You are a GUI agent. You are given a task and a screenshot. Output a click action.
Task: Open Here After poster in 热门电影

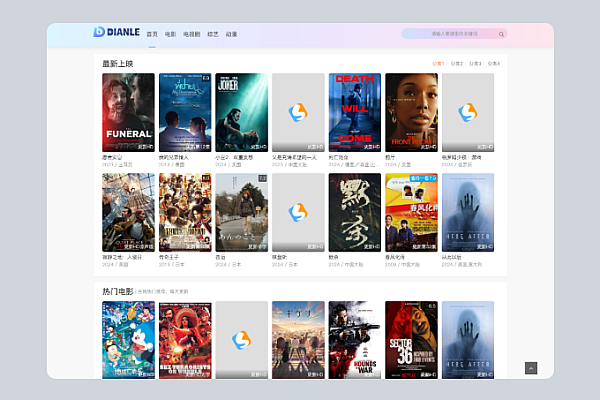point(468,340)
